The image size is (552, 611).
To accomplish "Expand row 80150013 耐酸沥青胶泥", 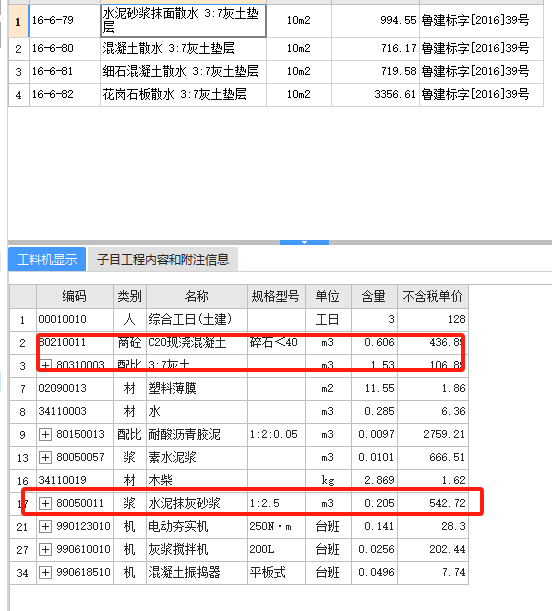I will (45, 434).
